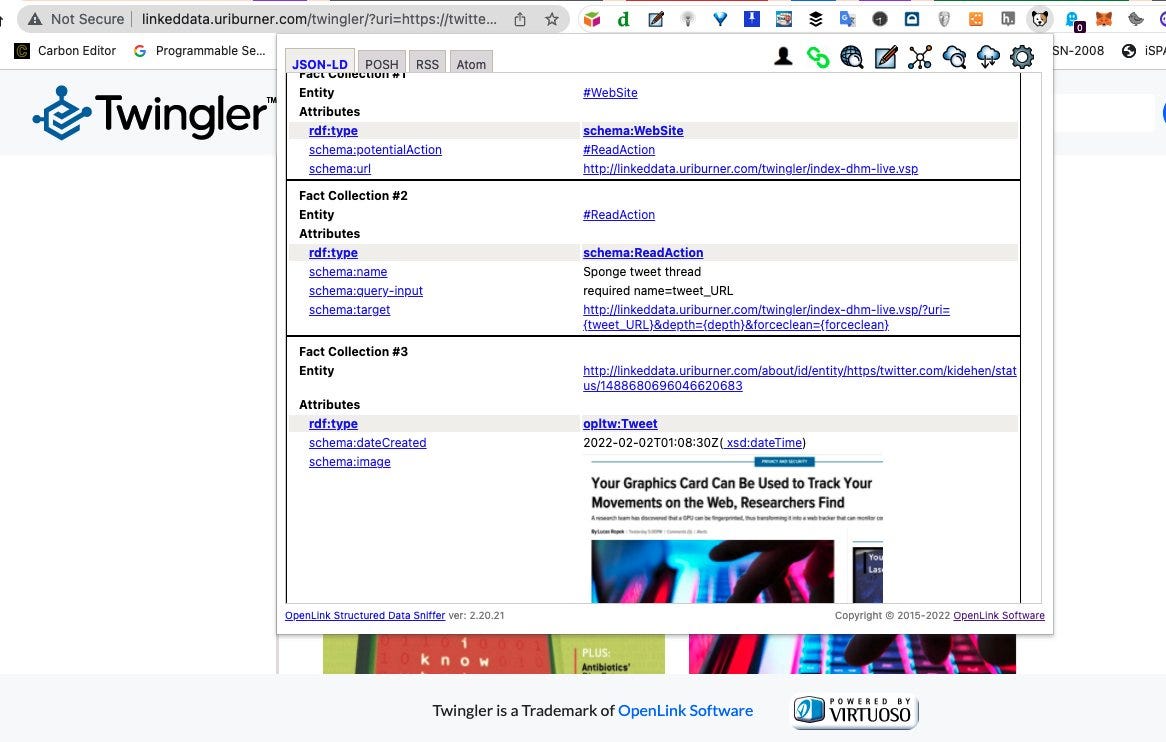Click the 'Fact Collection #3' heading

click(353, 352)
